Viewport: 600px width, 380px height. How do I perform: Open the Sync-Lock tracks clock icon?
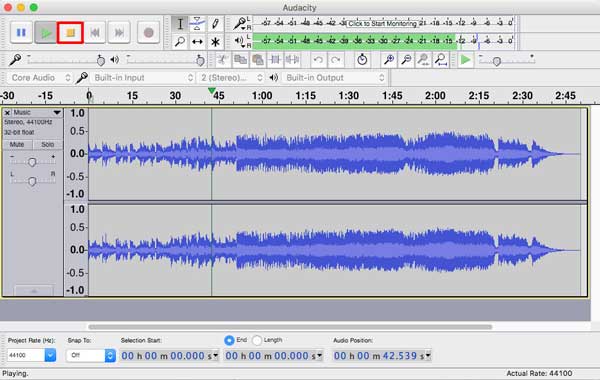tap(362, 60)
